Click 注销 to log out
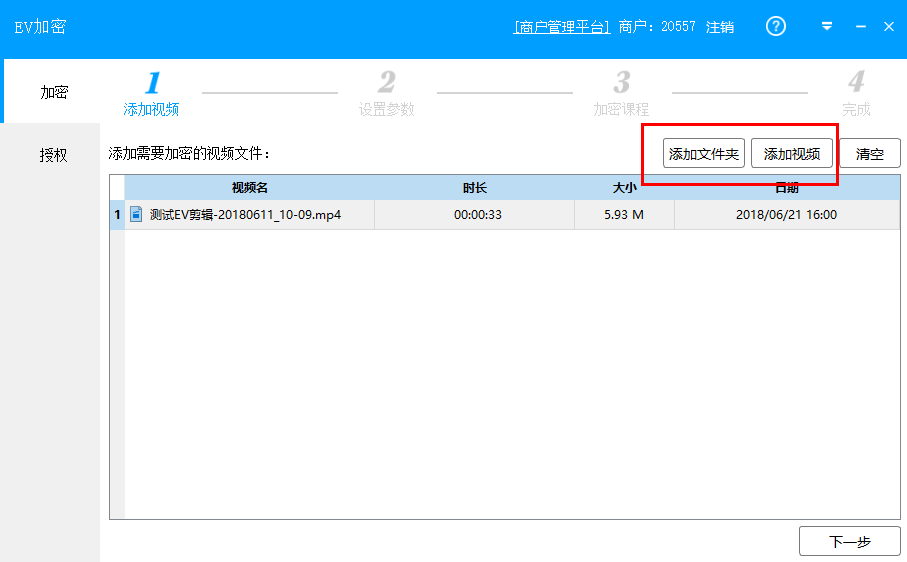 click(x=720, y=27)
